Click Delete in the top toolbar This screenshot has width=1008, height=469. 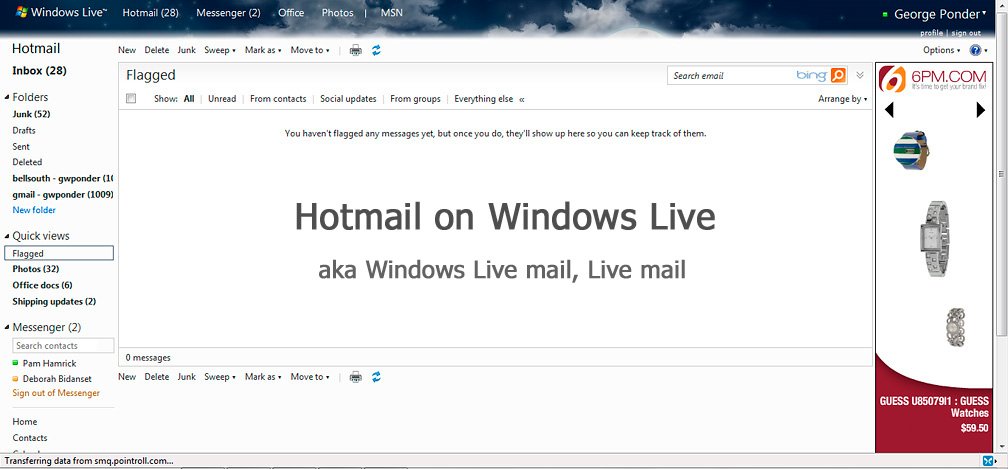click(156, 50)
